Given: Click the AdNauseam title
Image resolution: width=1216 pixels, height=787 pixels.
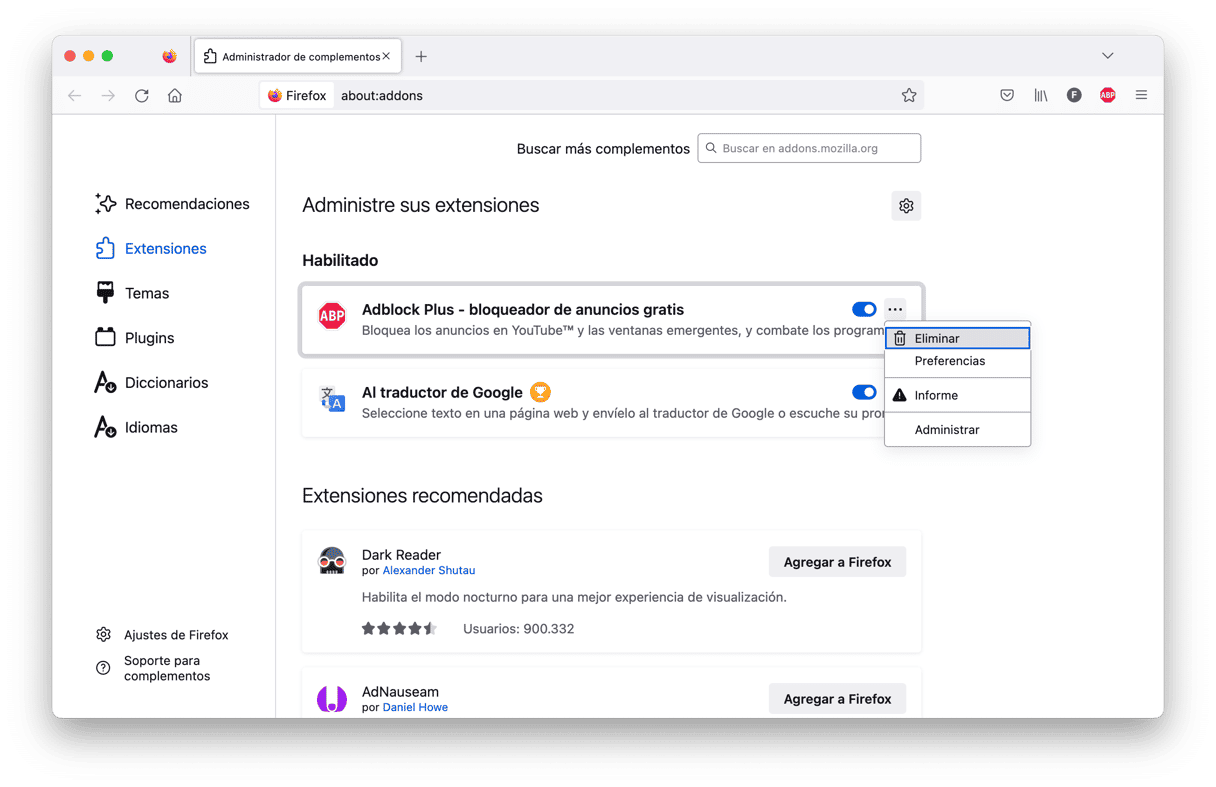Looking at the screenshot, I should [400, 692].
